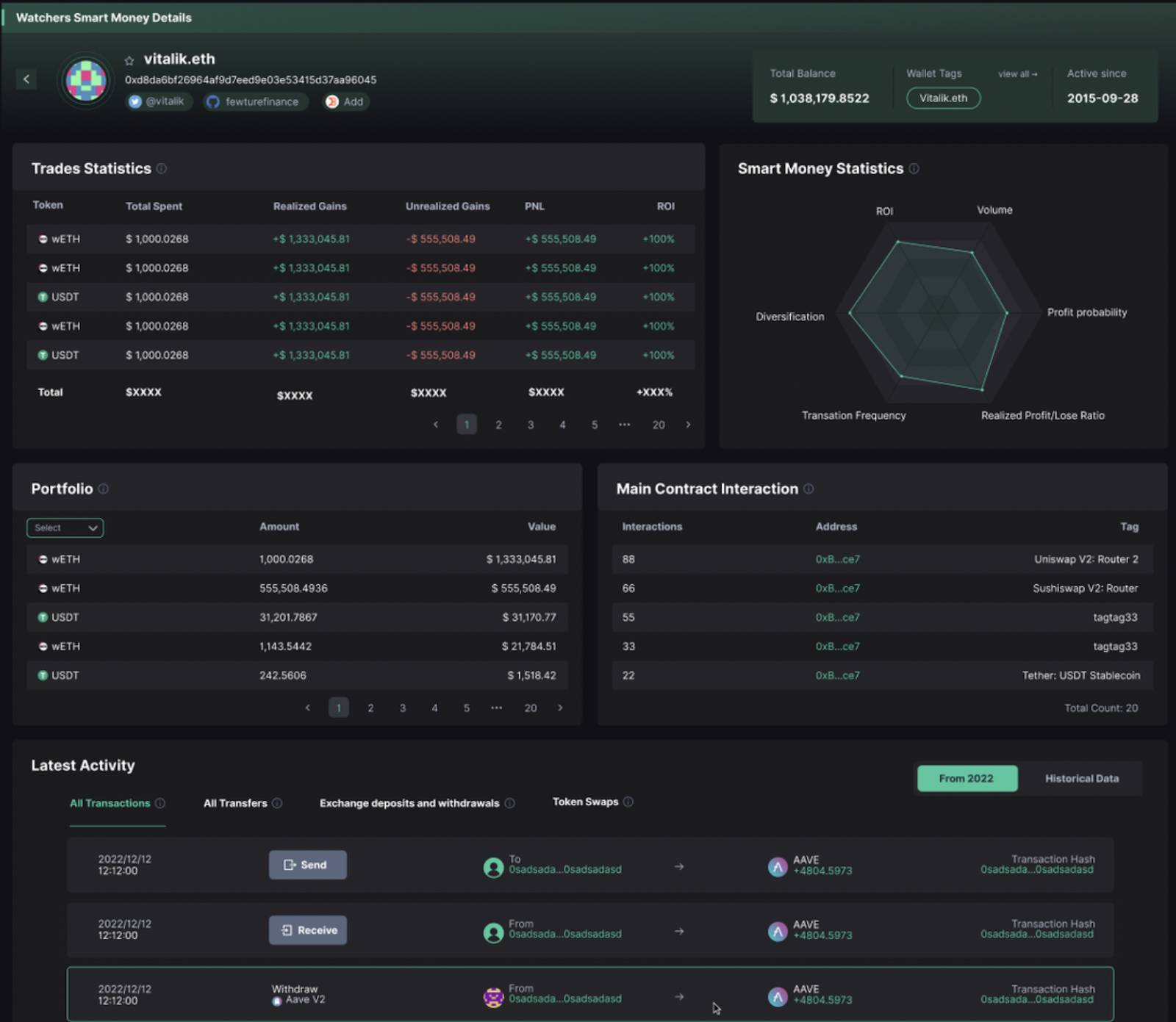Open the Portfolio Select dropdown

click(x=65, y=528)
